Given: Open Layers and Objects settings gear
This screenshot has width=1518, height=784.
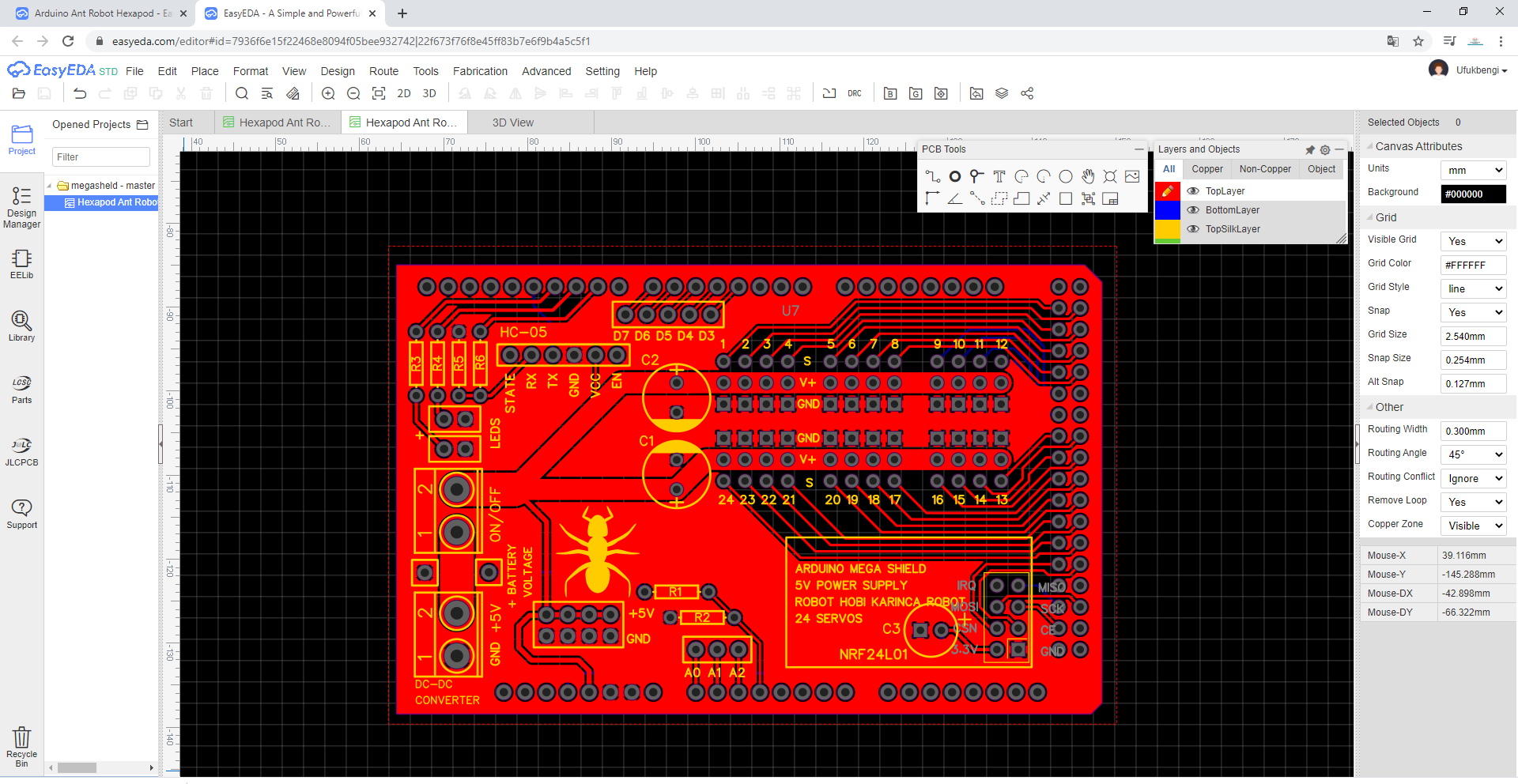Looking at the screenshot, I should pos(1325,149).
